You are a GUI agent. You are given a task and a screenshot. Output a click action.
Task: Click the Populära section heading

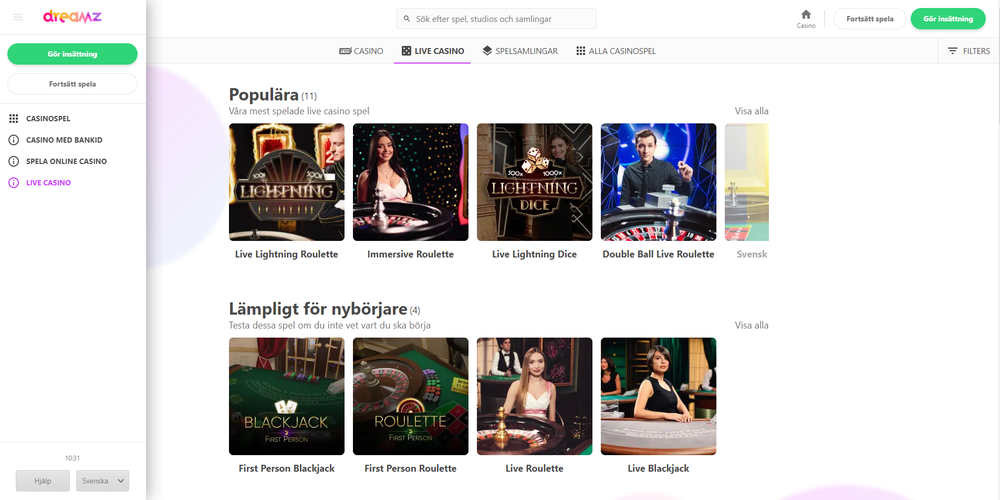(x=263, y=95)
